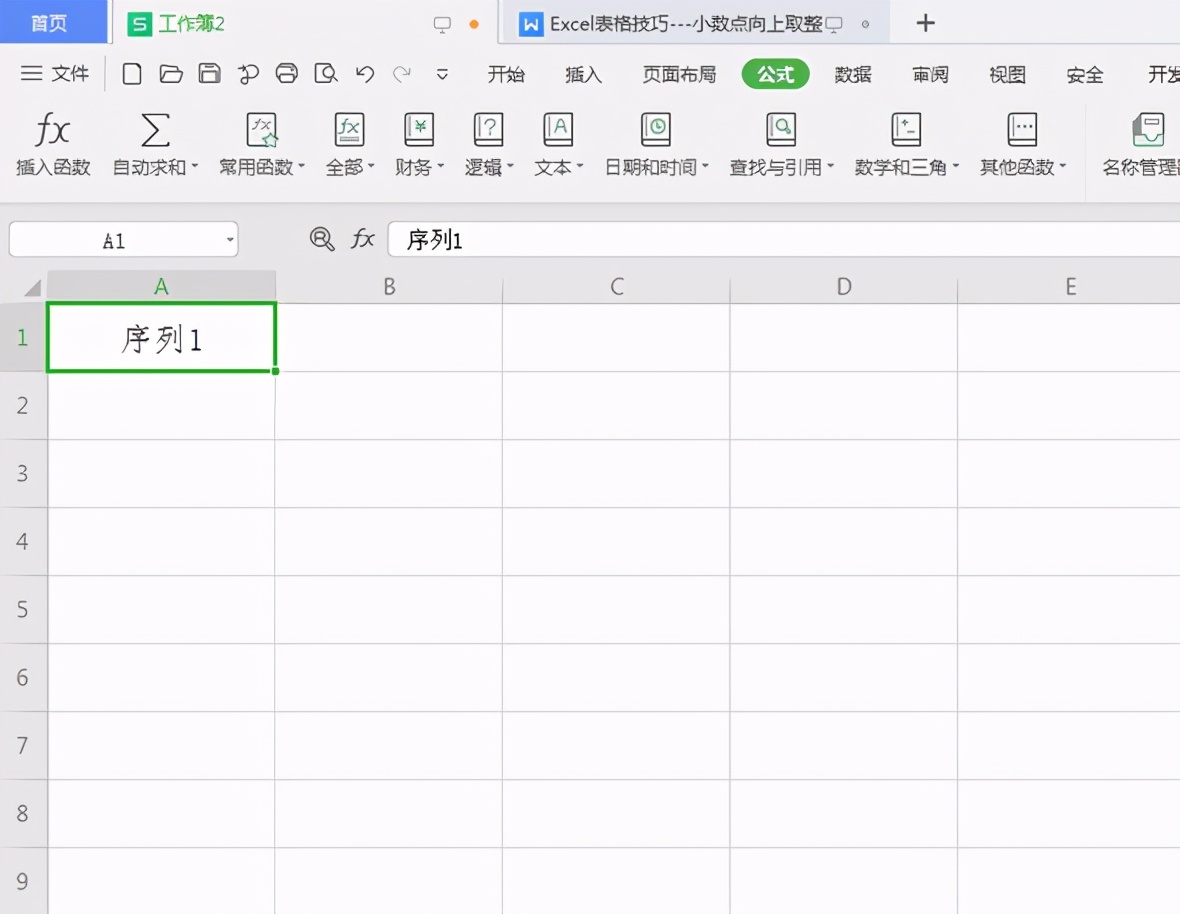Select column B header
The height and width of the screenshot is (914, 1180).
tap(389, 287)
